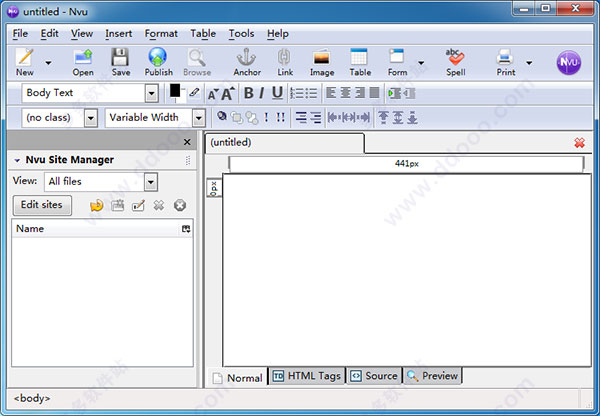Expand the Form button dropdown arrow
The image size is (600, 416).
421,63
